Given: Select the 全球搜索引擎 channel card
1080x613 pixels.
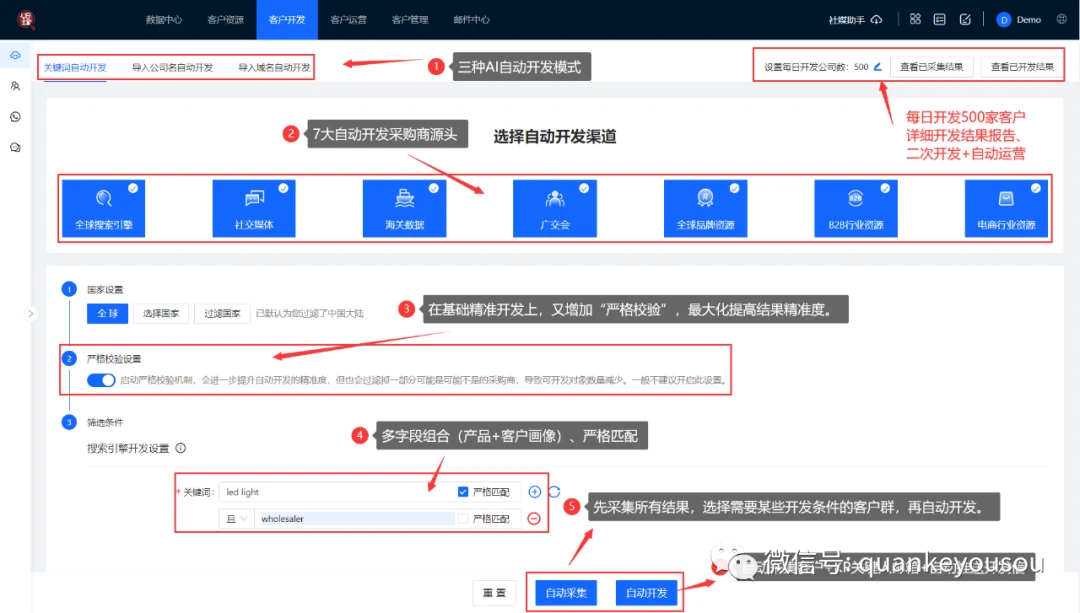Looking at the screenshot, I should coord(103,208).
